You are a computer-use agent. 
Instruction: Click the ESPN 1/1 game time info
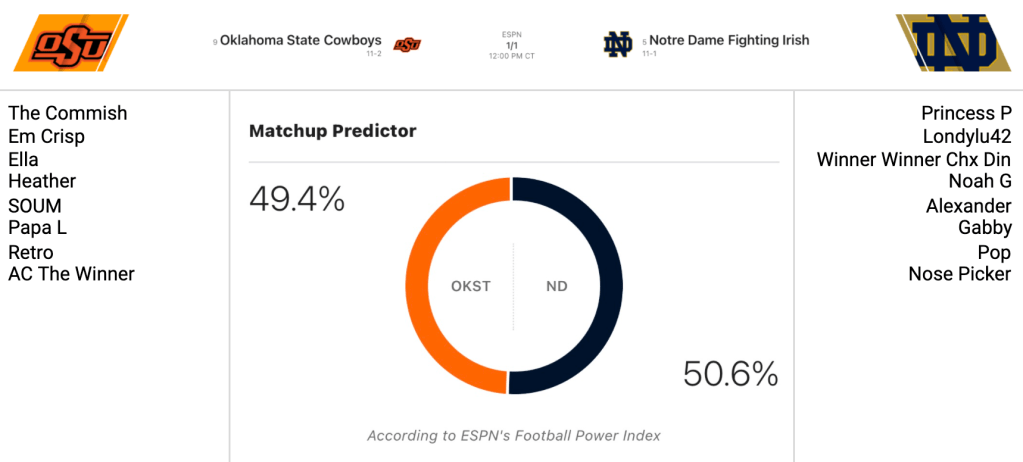511,45
